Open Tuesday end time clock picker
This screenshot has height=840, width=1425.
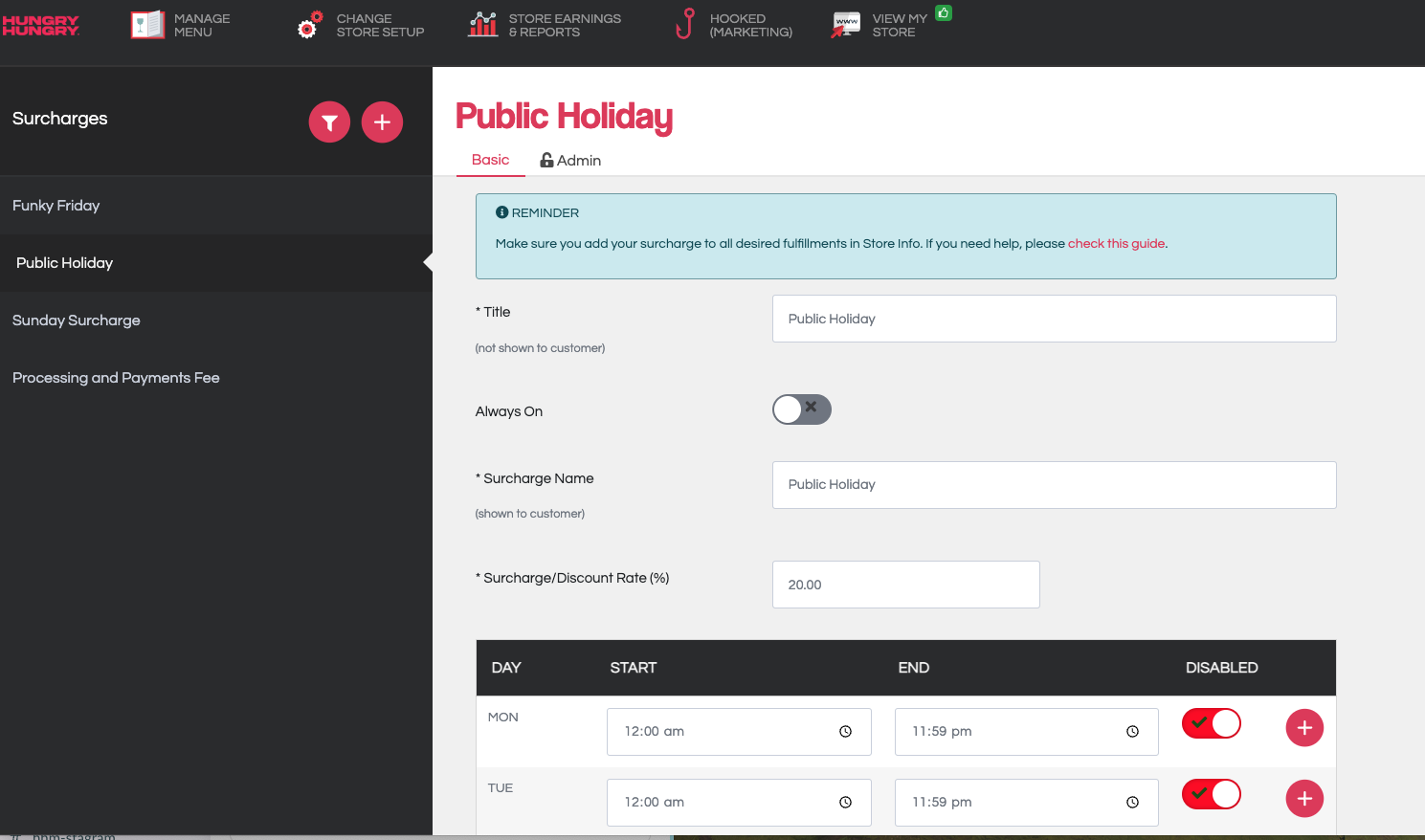1132,803
